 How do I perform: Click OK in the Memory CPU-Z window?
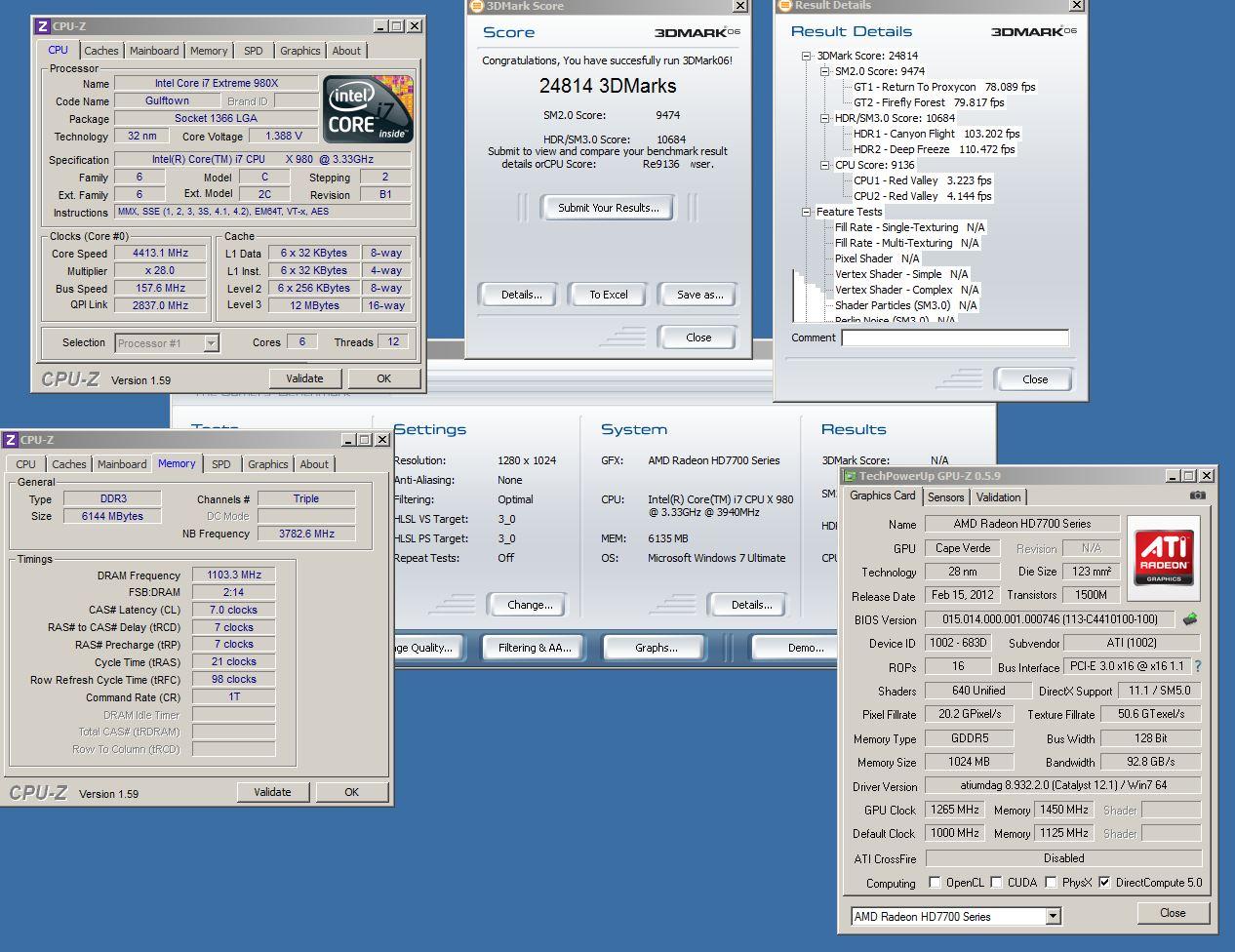pos(351,792)
